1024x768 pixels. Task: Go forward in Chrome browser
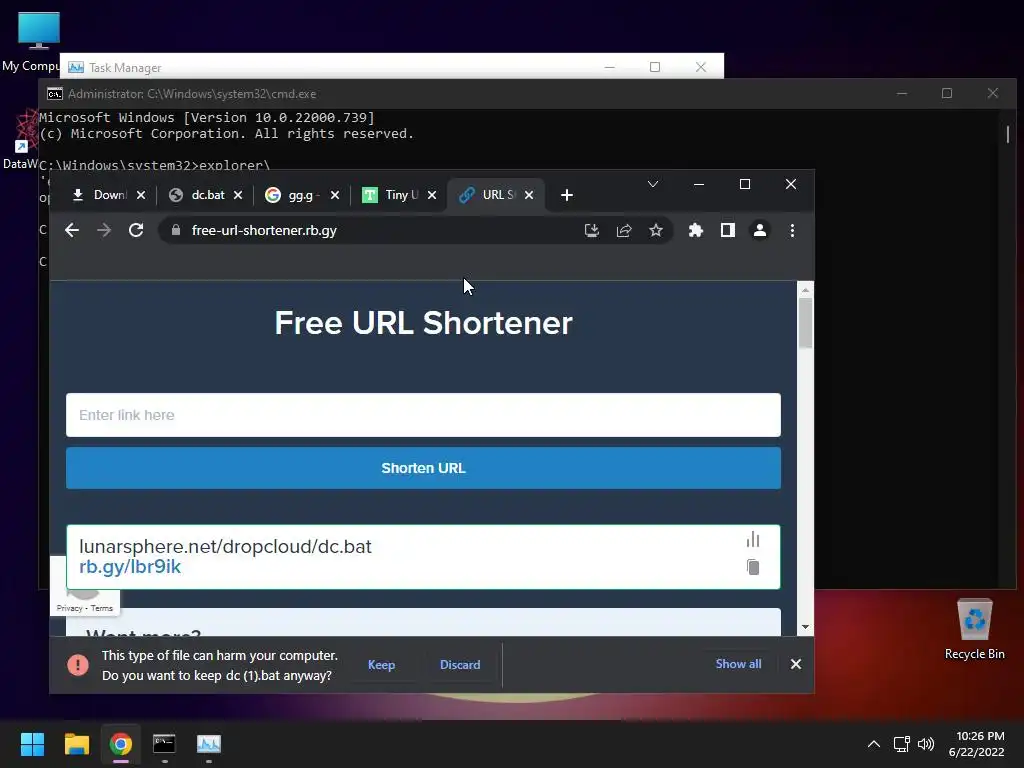coord(104,231)
